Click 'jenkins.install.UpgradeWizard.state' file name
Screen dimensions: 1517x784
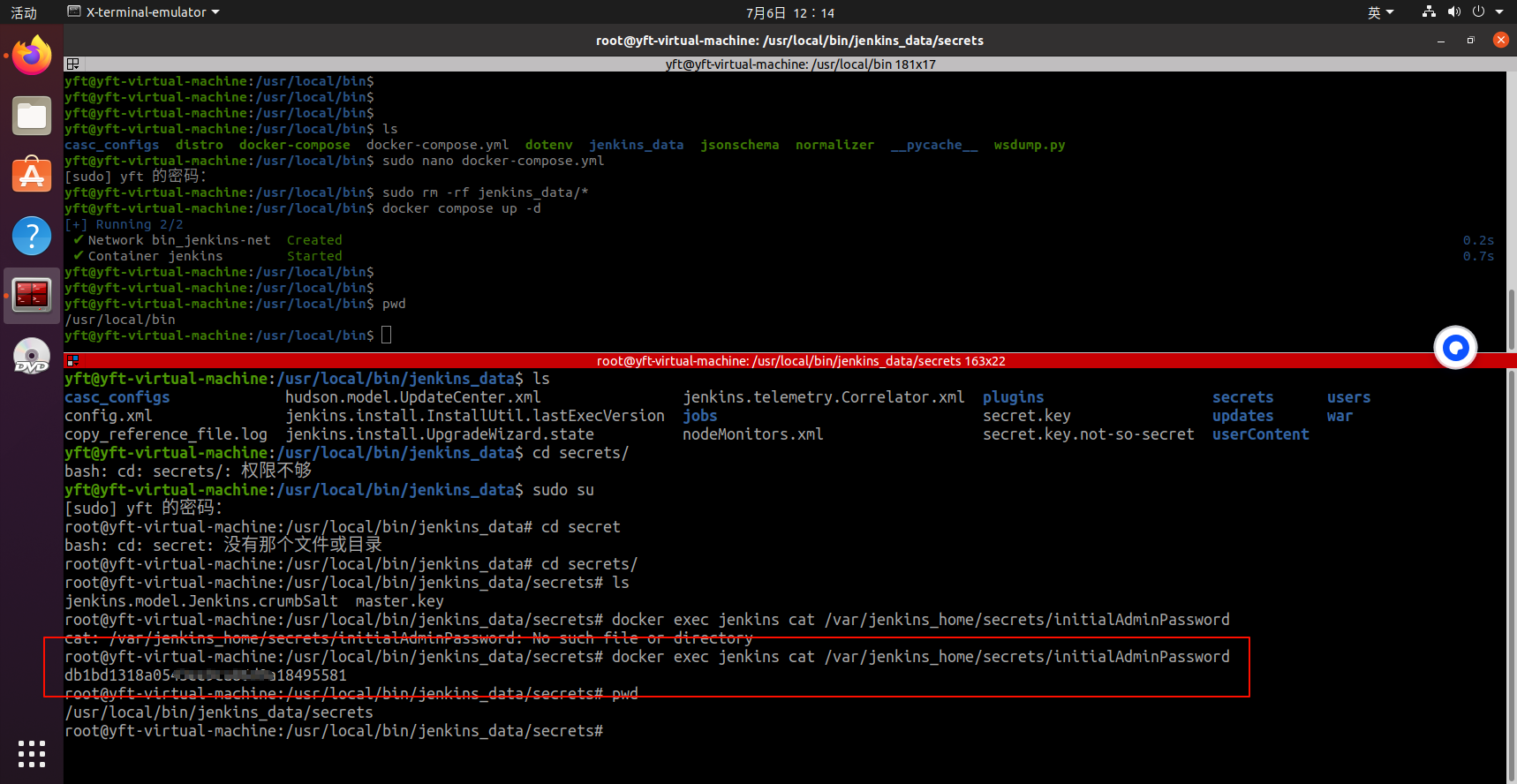[x=439, y=434]
